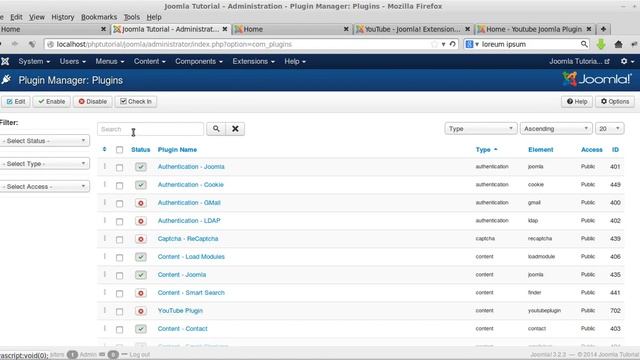Image resolution: width=640 pixels, height=360 pixels.
Task: Check the box for Authentication - Cookie
Action: (x=119, y=185)
